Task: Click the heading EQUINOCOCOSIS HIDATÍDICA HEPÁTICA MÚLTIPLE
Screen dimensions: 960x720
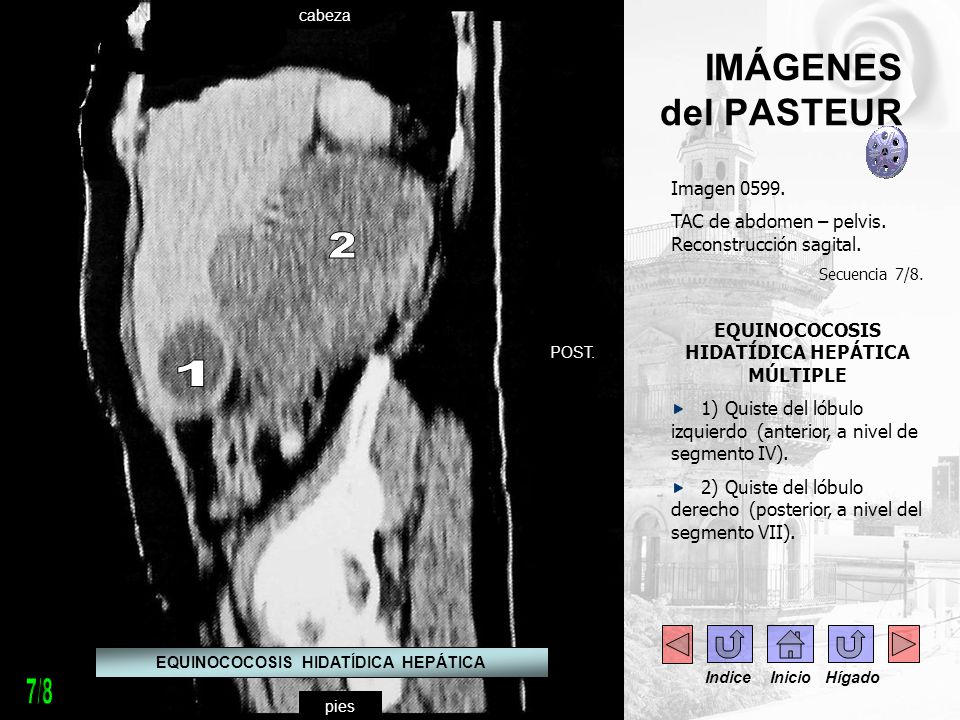Action: (x=797, y=353)
